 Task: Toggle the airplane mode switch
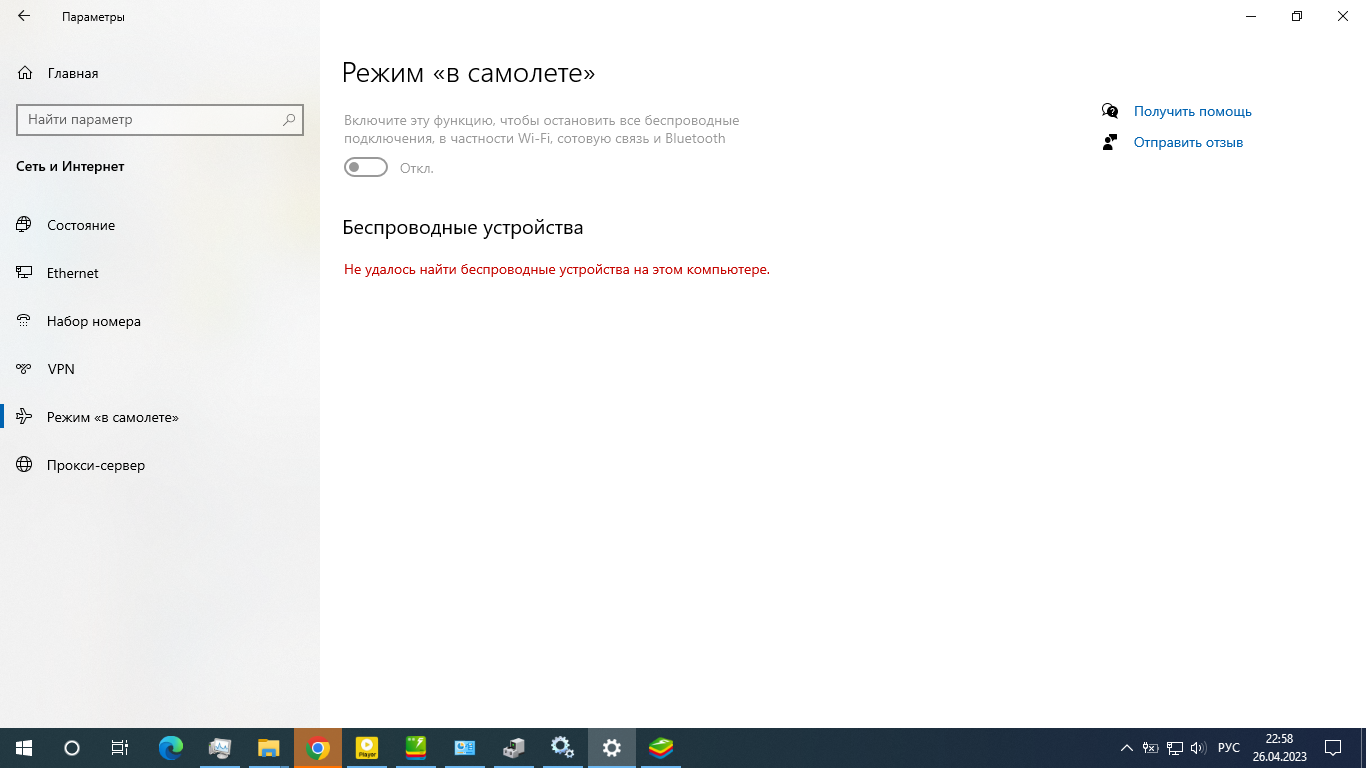[x=366, y=167]
